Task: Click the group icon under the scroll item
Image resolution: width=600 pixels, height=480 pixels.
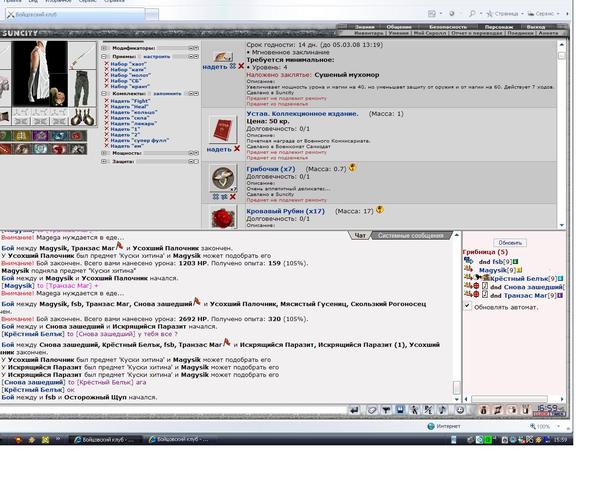Action: click(233, 66)
